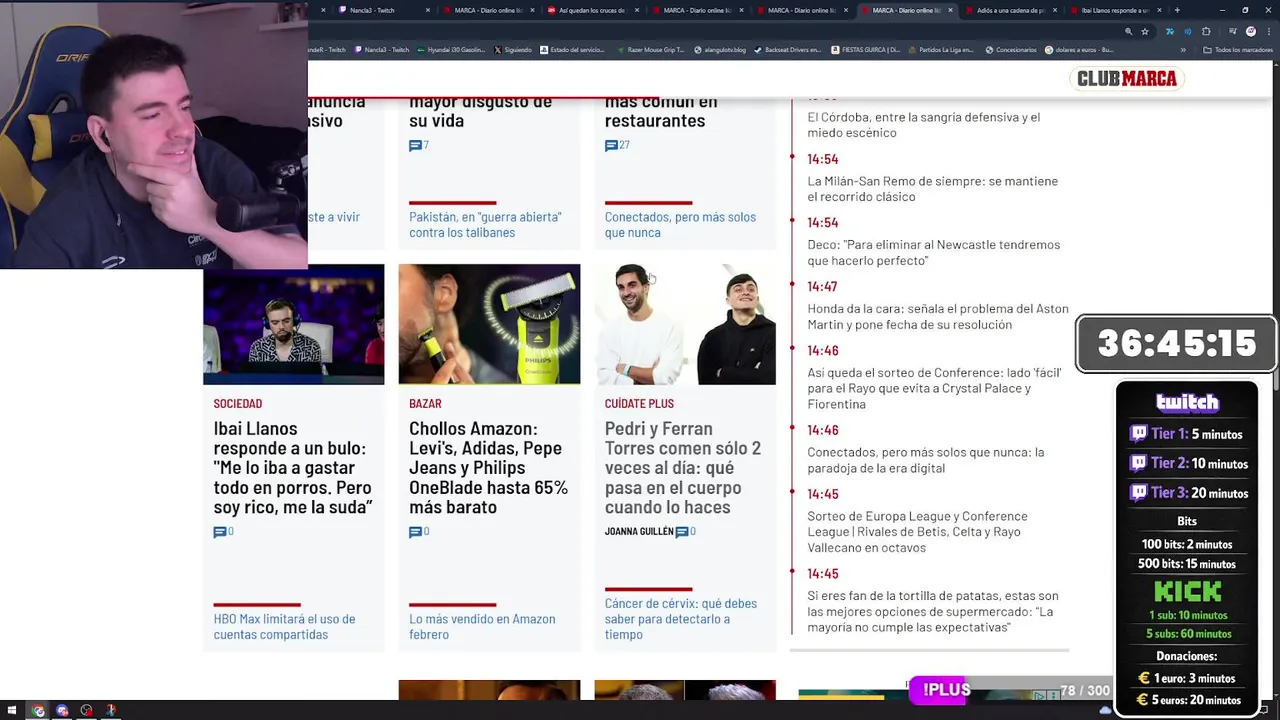Open the blue sound-wave extension icon
The height and width of the screenshot is (720, 1280).
pyautogui.click(x=1188, y=31)
